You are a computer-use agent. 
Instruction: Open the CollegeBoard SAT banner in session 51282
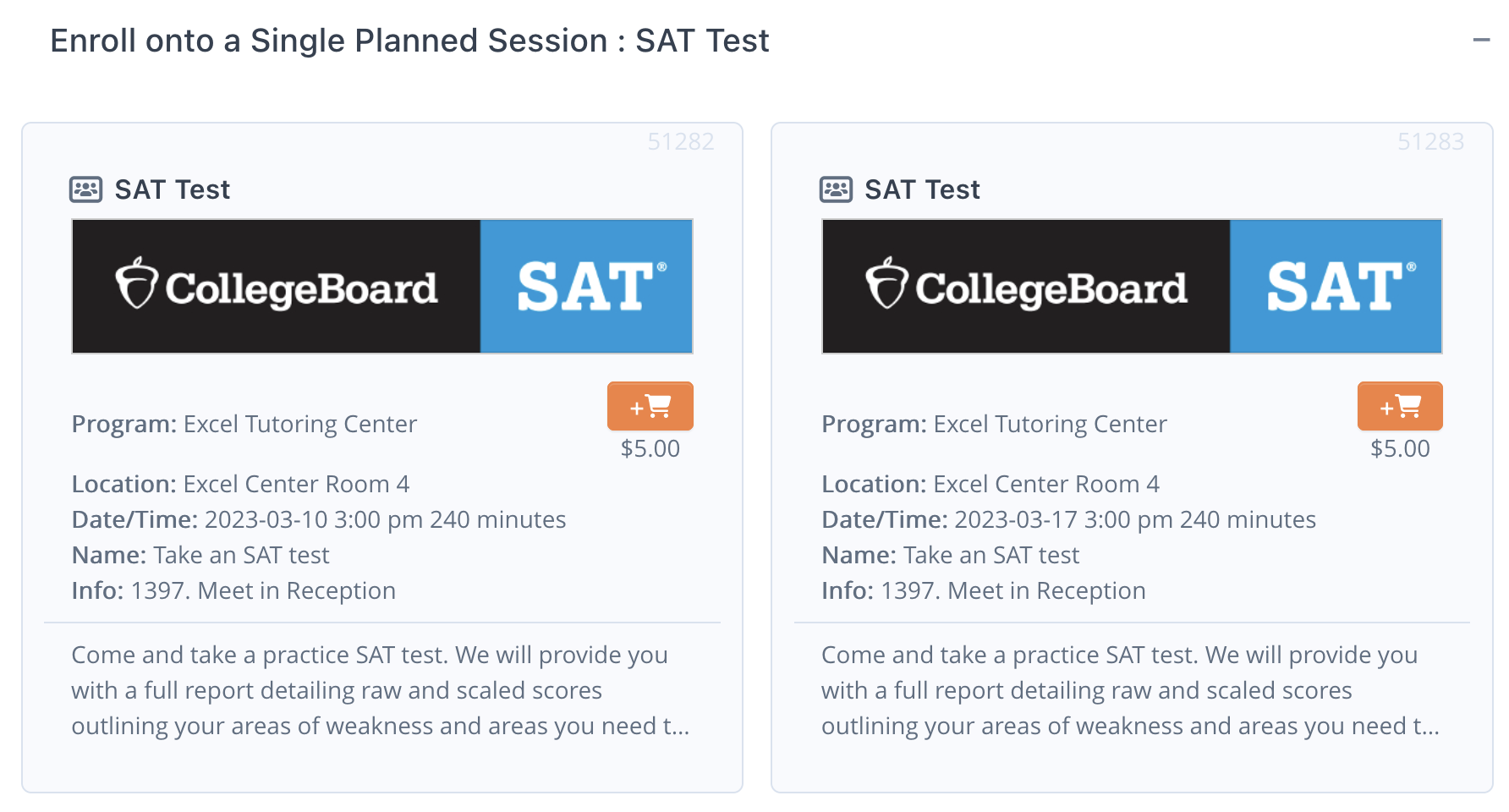[x=382, y=287]
